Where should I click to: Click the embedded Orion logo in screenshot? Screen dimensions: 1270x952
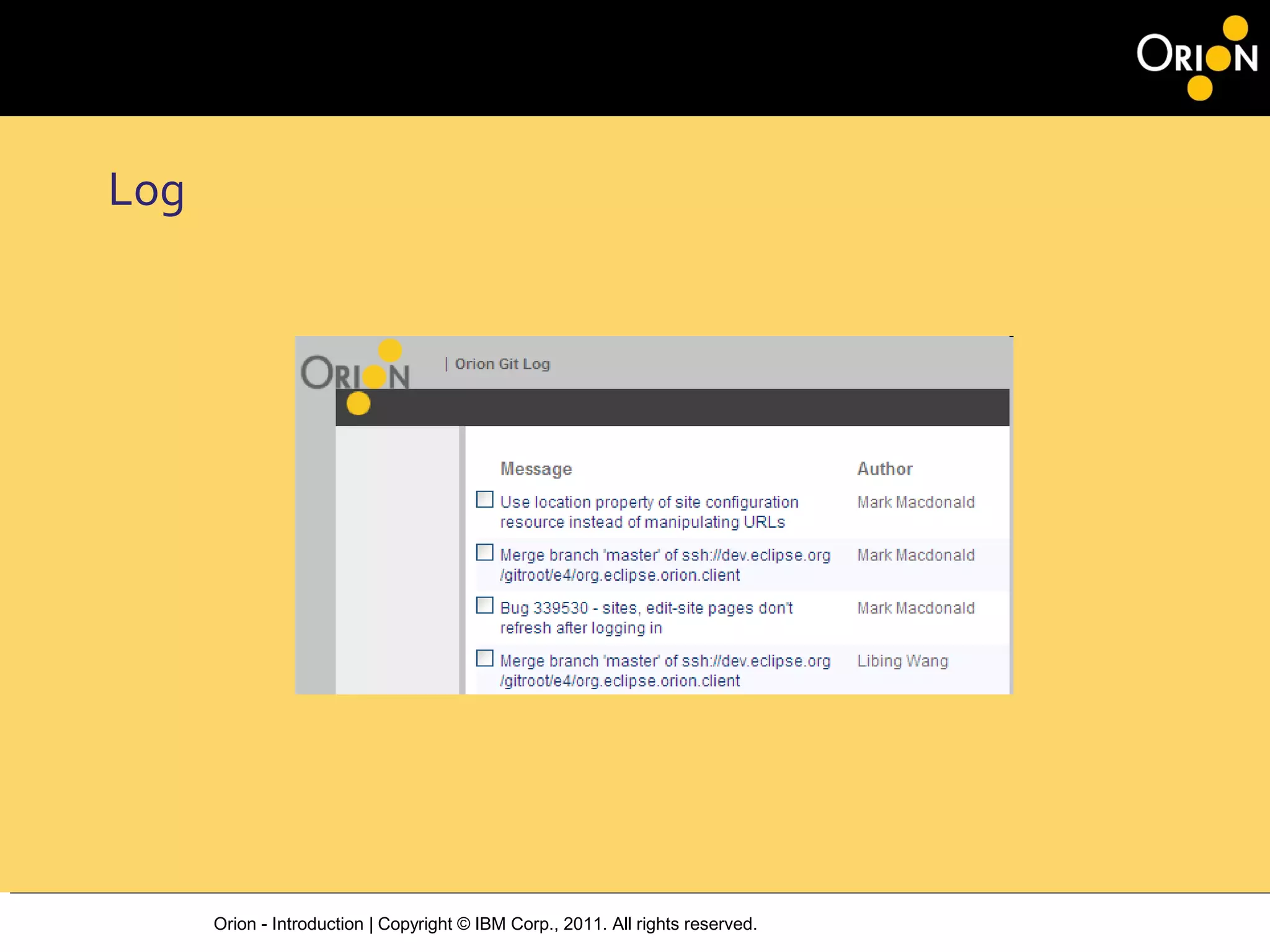click(x=355, y=374)
